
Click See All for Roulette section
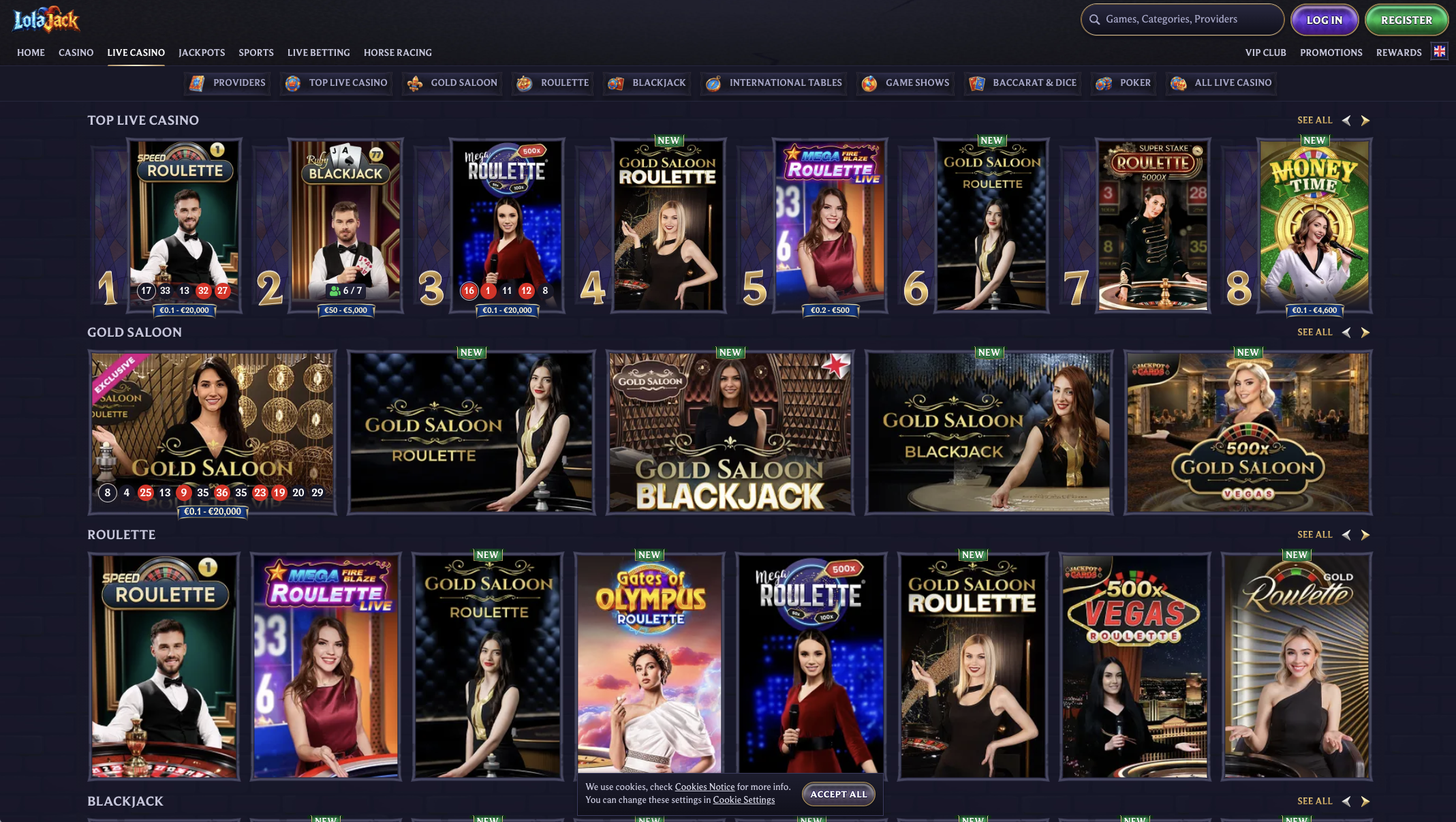(1314, 535)
